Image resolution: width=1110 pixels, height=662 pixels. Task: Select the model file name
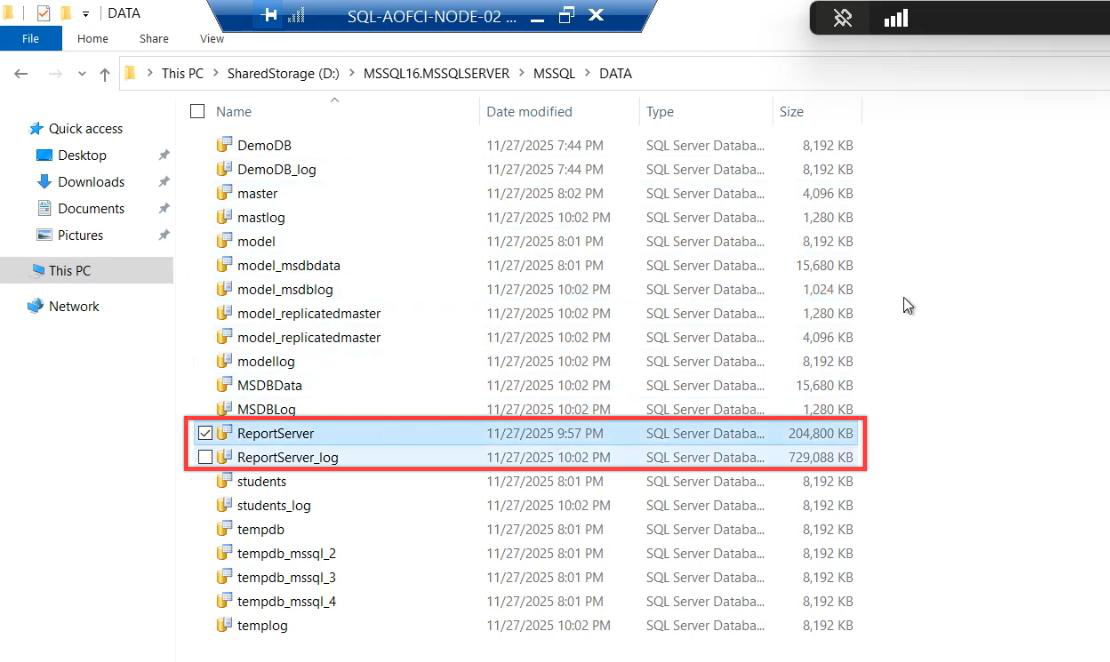tap(256, 241)
